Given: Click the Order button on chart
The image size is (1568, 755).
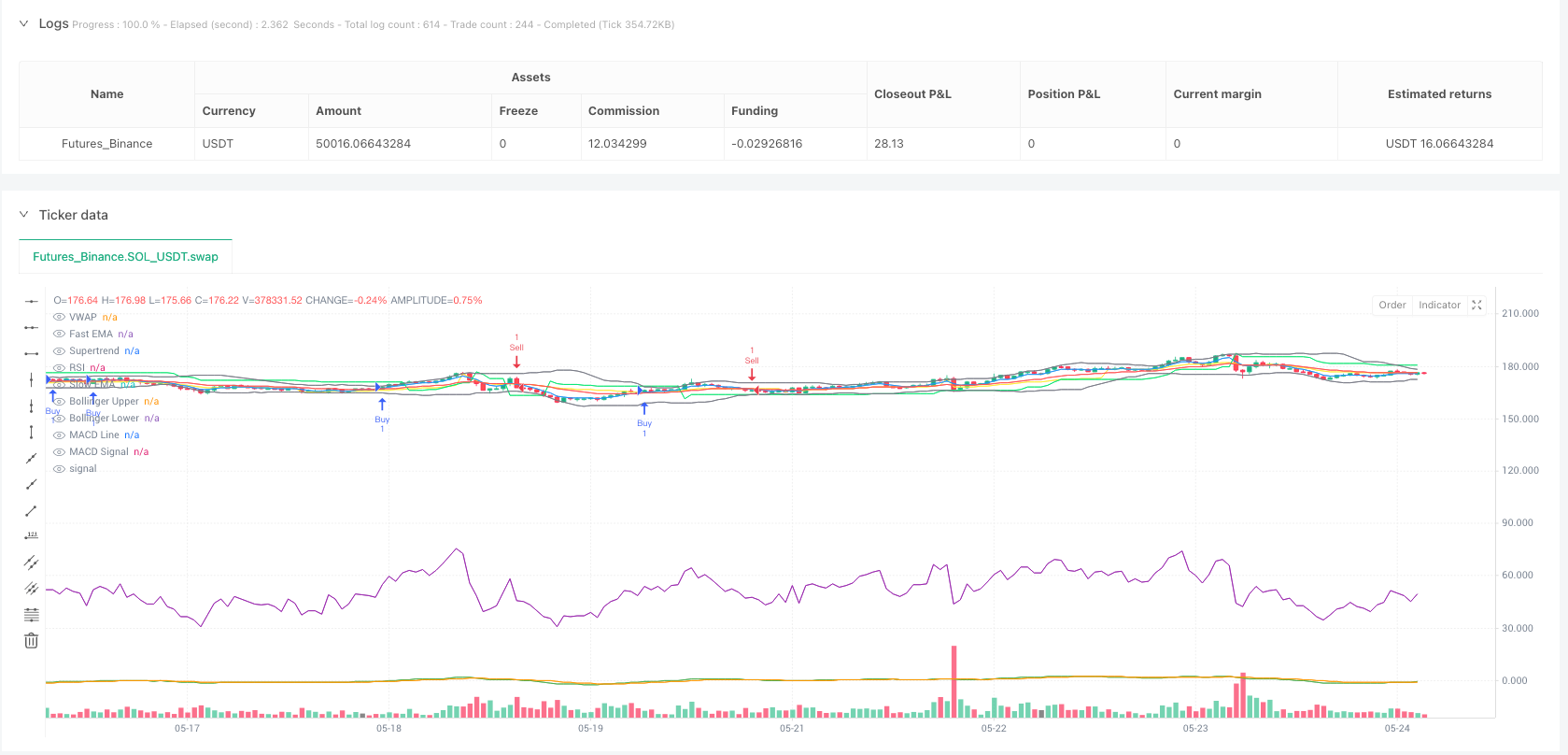Looking at the screenshot, I should click(x=1391, y=306).
